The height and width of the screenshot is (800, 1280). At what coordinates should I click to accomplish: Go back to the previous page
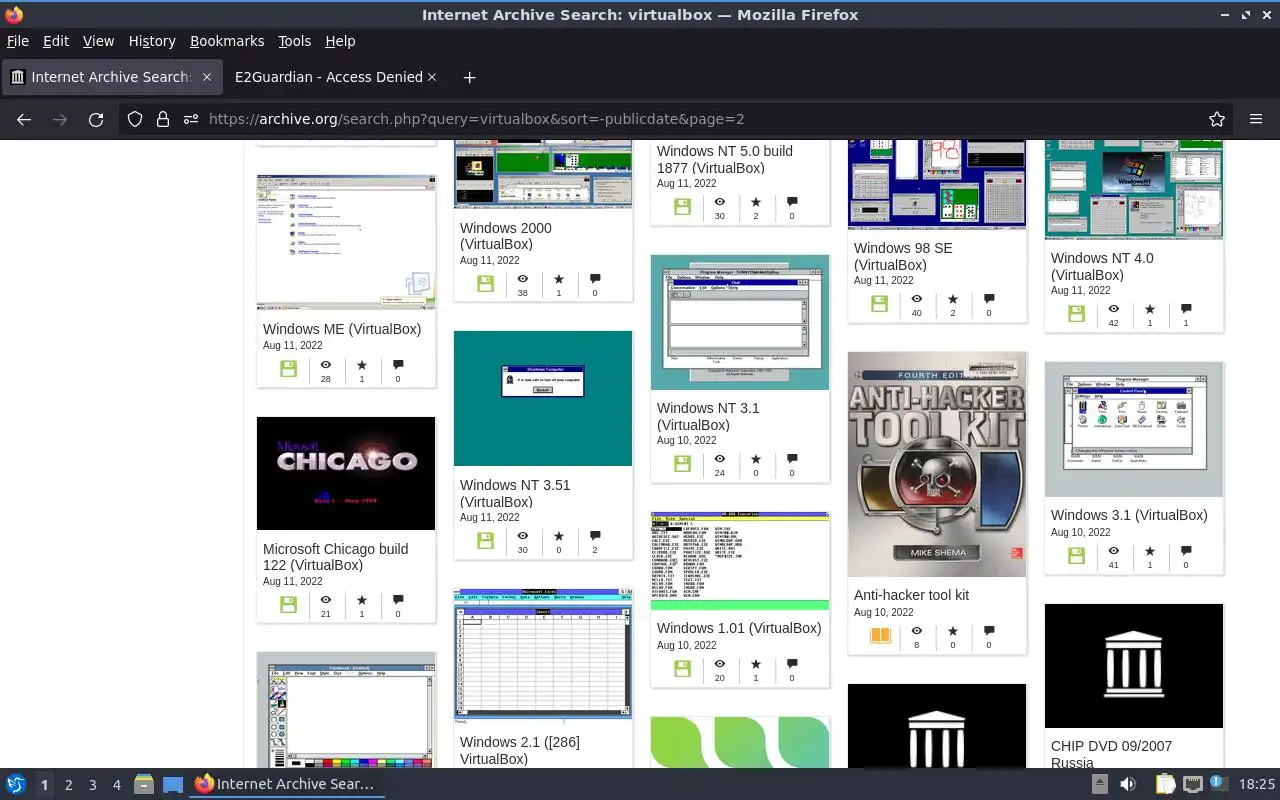[24, 119]
